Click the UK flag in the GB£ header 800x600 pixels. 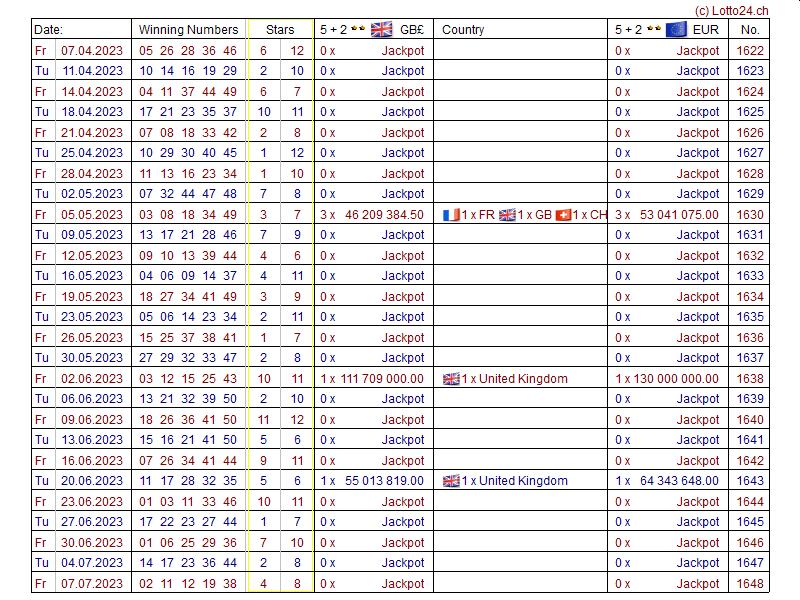(381, 29)
